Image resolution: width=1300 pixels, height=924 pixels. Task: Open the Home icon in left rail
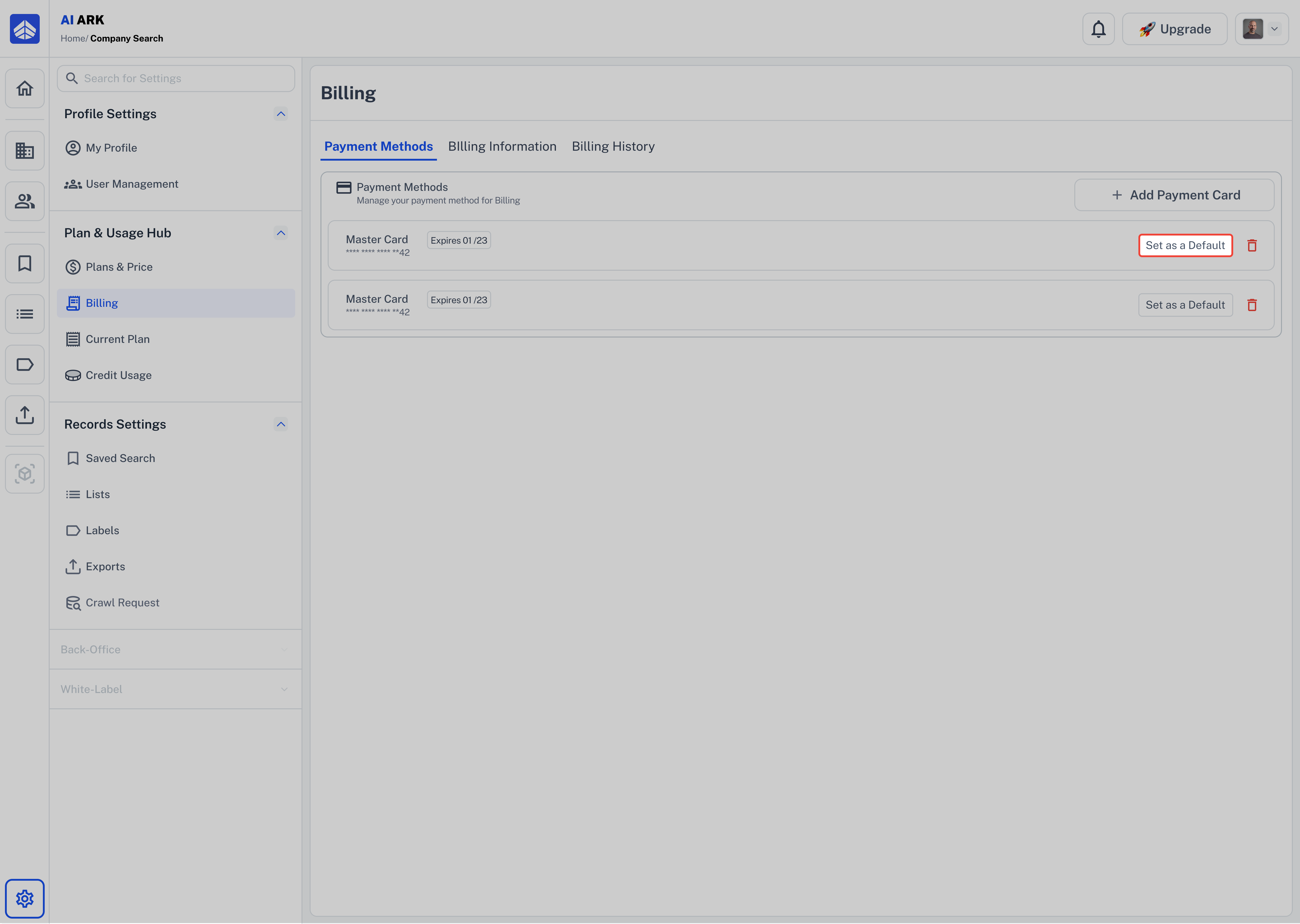click(x=24, y=88)
